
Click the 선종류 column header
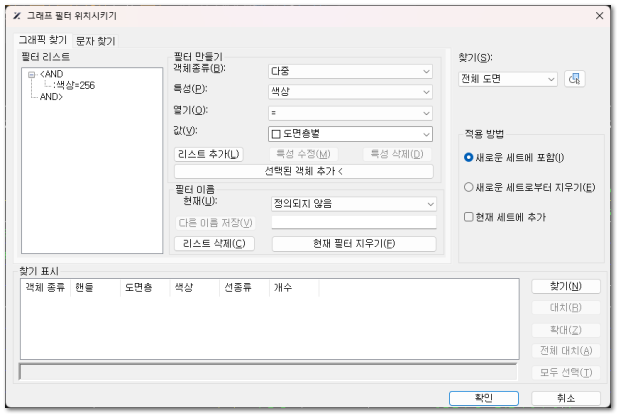coord(244,287)
